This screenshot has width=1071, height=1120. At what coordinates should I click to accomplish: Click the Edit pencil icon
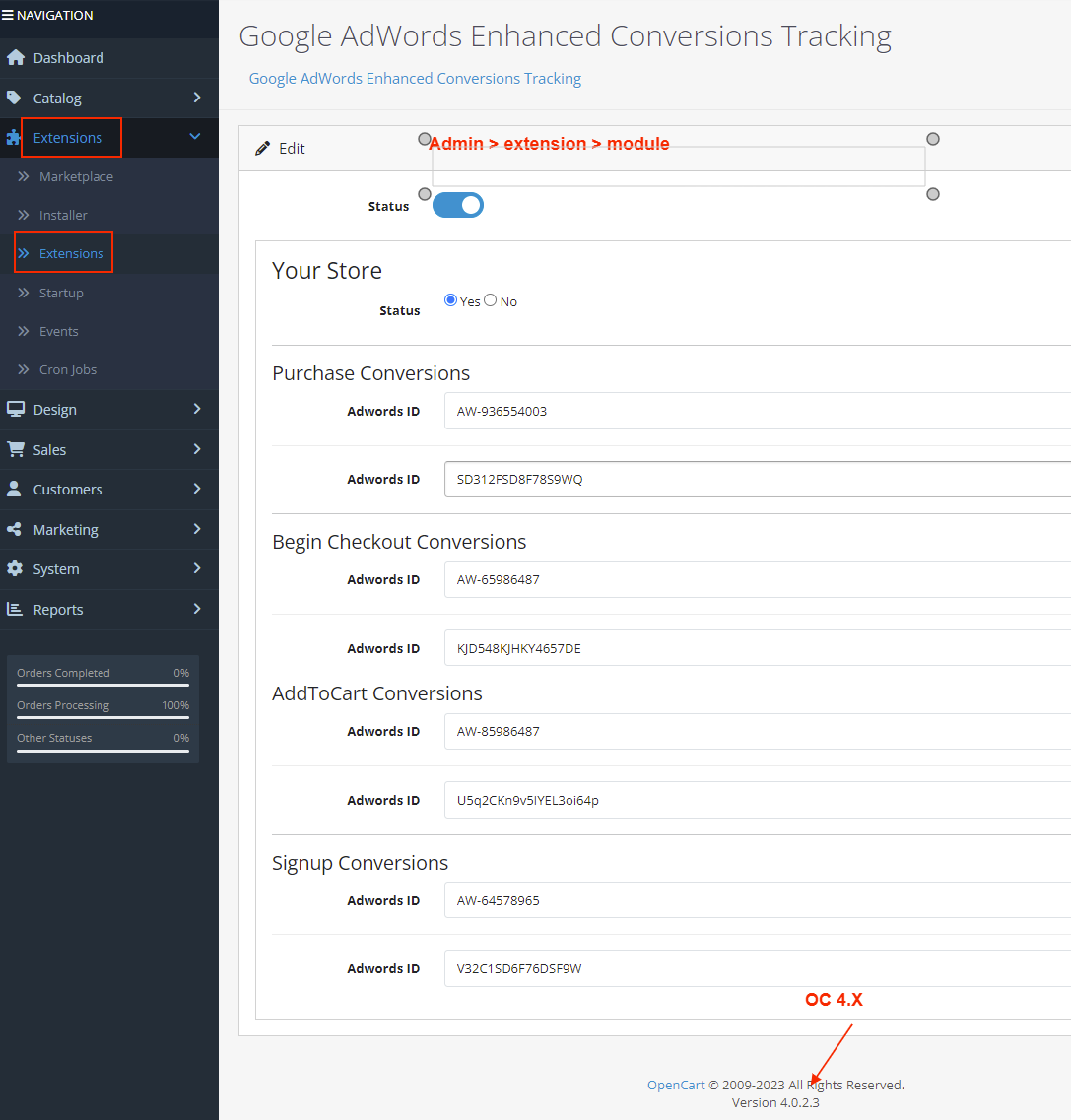tap(260, 148)
